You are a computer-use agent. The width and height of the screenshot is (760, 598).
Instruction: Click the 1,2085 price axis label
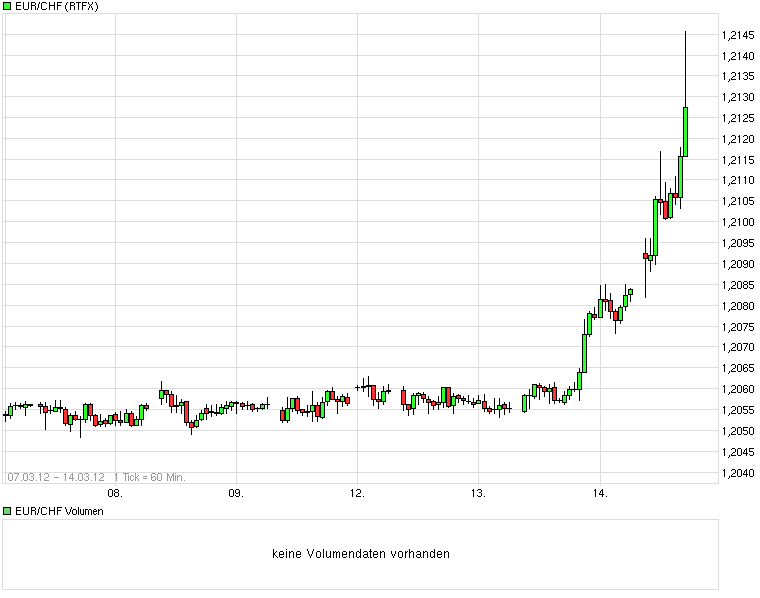738,285
